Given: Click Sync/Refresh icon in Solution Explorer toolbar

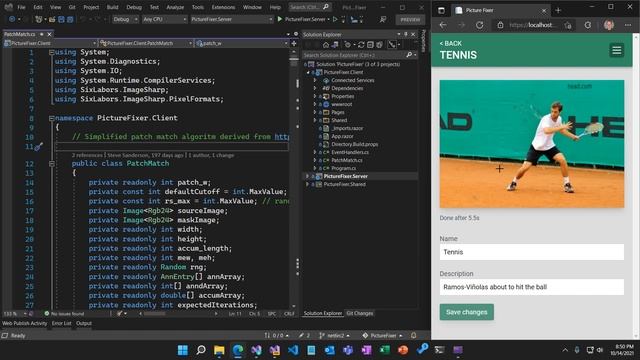Looking at the screenshot, I should [361, 44].
